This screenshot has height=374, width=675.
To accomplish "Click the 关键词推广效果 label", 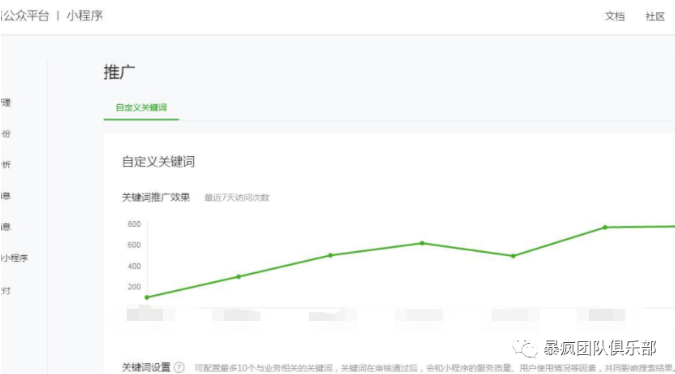I will tap(156, 198).
